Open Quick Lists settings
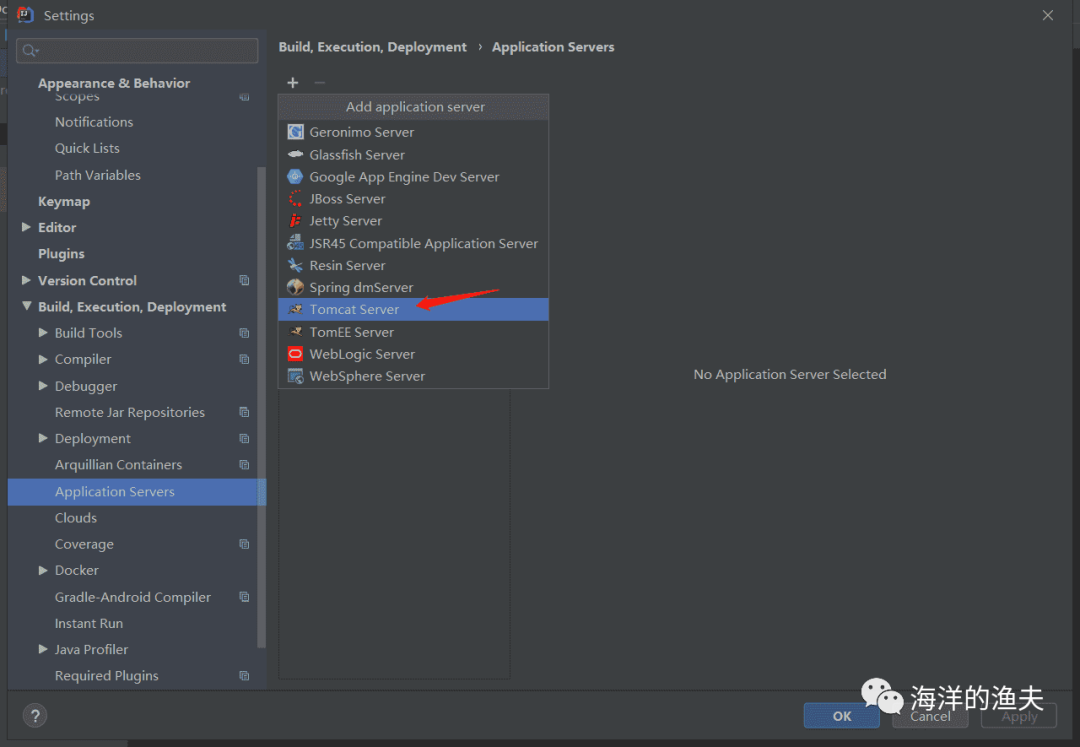 [87, 148]
